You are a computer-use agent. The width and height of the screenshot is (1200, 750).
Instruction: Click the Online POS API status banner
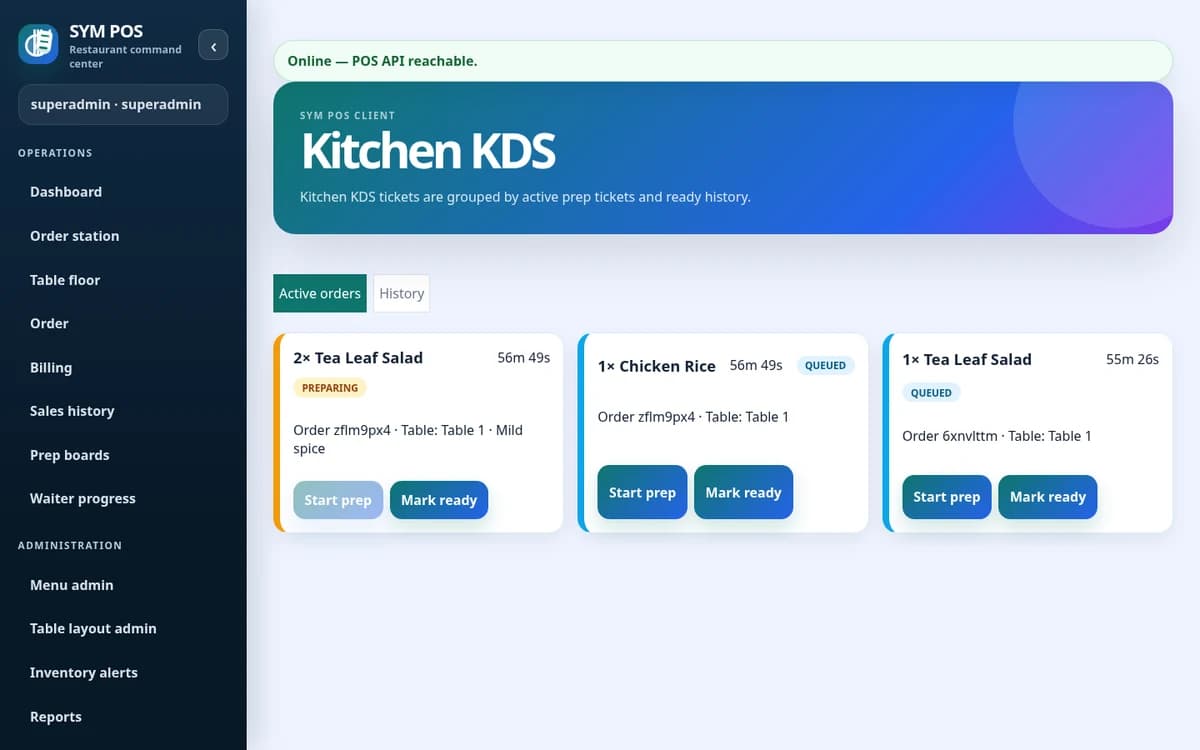tap(723, 61)
